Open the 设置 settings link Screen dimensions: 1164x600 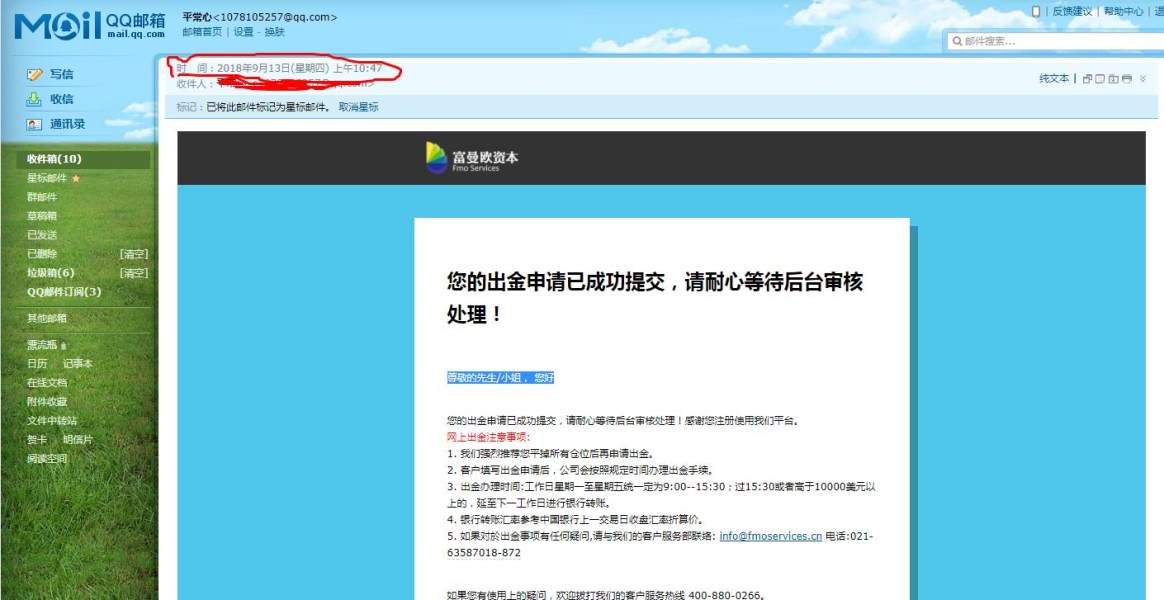(x=243, y=32)
